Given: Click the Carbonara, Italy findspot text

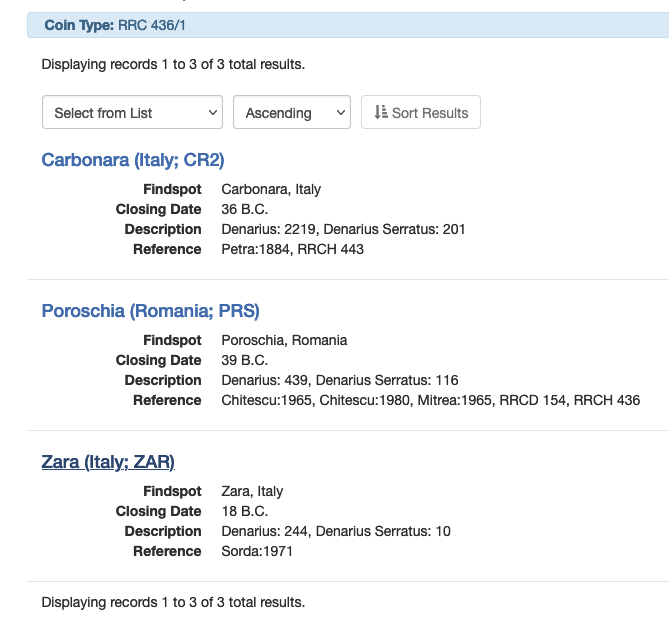Looking at the screenshot, I should [x=270, y=189].
